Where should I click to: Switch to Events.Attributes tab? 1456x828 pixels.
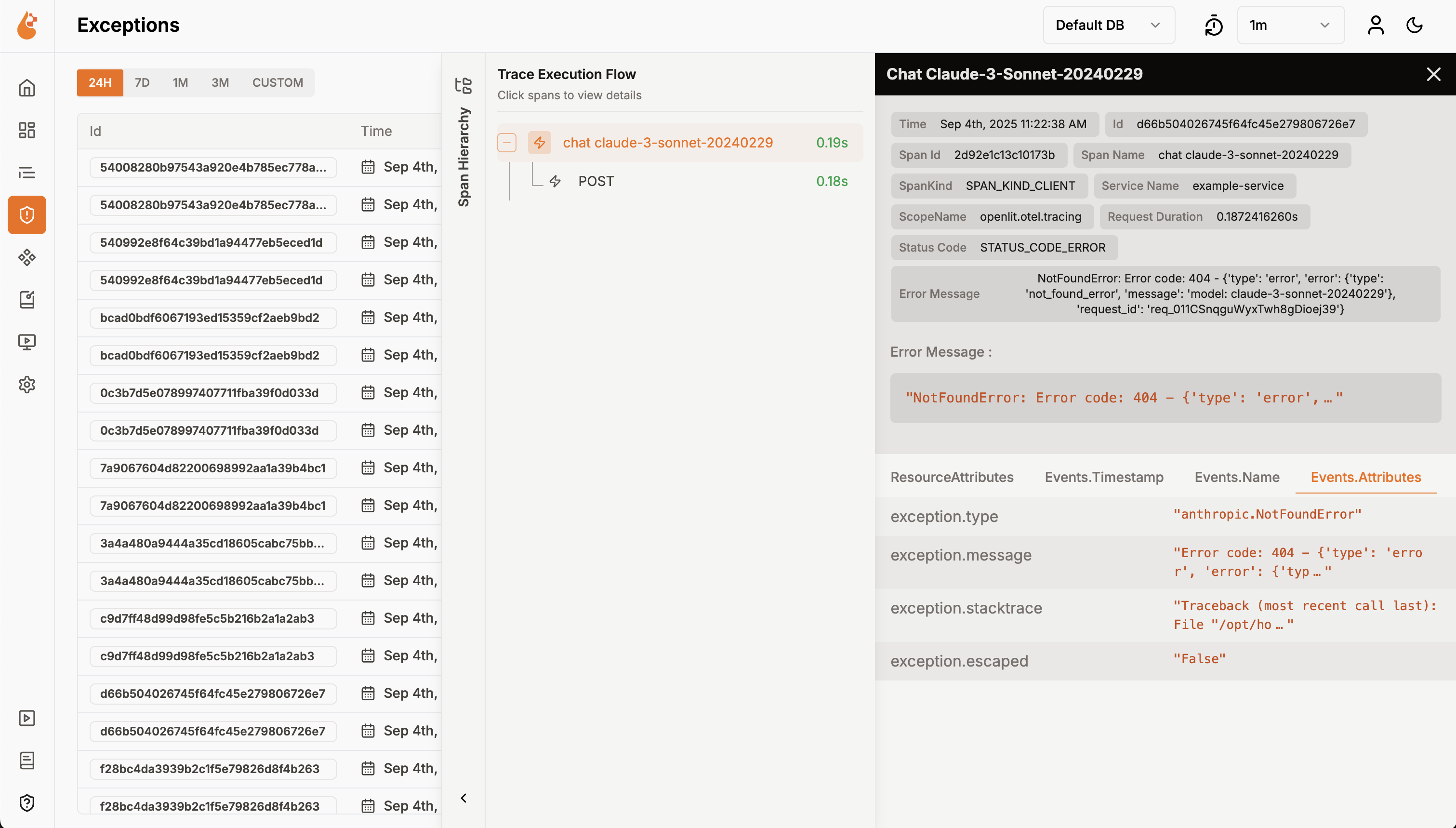[x=1365, y=477]
